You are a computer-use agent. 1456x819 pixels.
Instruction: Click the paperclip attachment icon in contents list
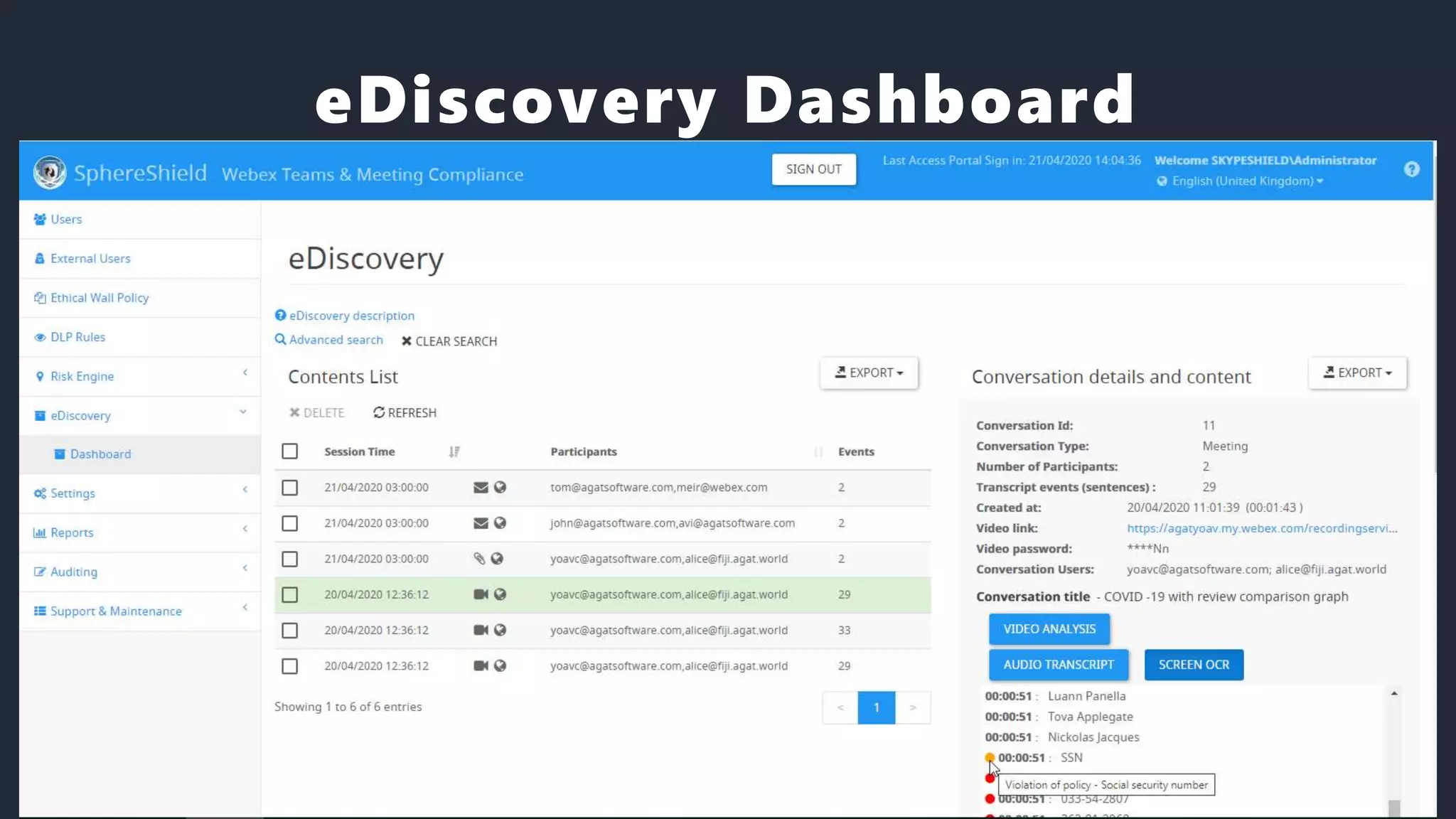(480, 559)
